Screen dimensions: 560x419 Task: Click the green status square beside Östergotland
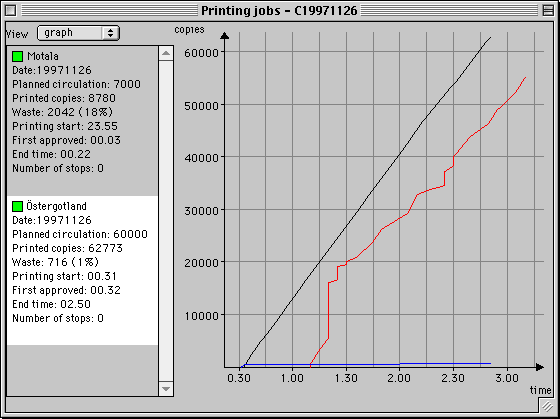point(18,206)
